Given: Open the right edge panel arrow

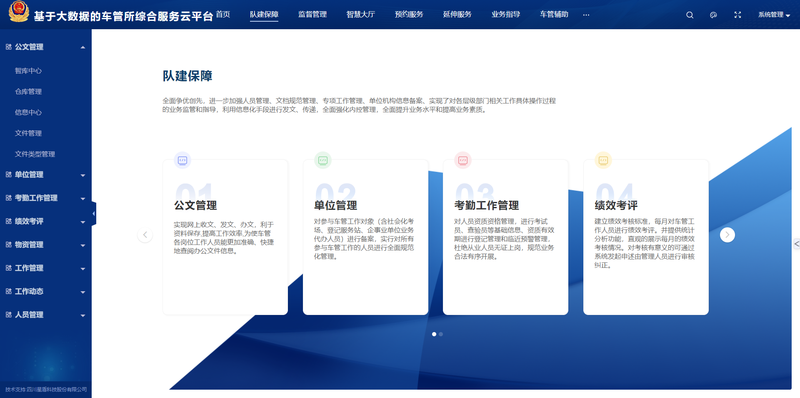Looking at the screenshot, I should pos(796,244).
